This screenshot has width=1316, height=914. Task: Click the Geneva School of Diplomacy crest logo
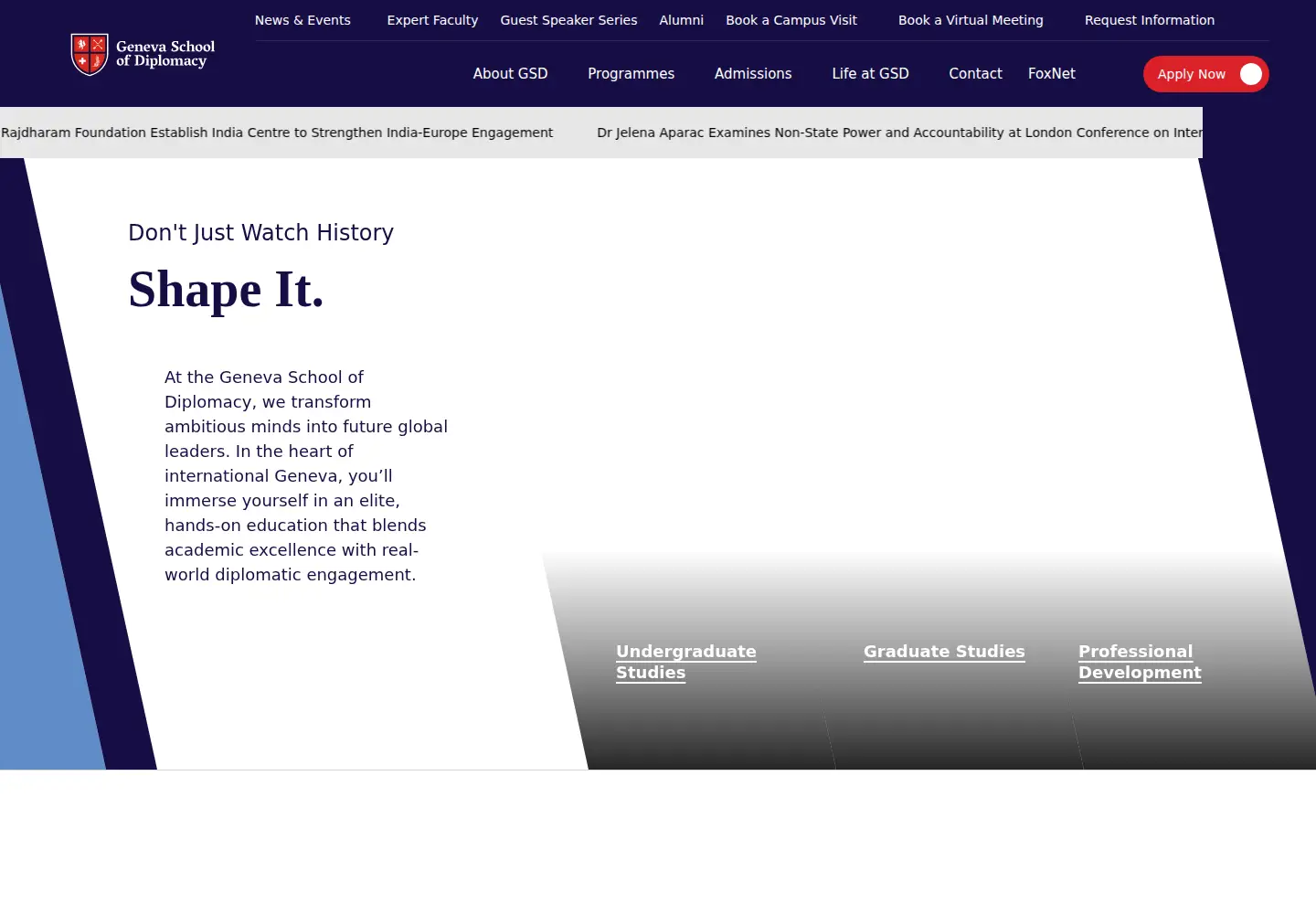pos(90,54)
